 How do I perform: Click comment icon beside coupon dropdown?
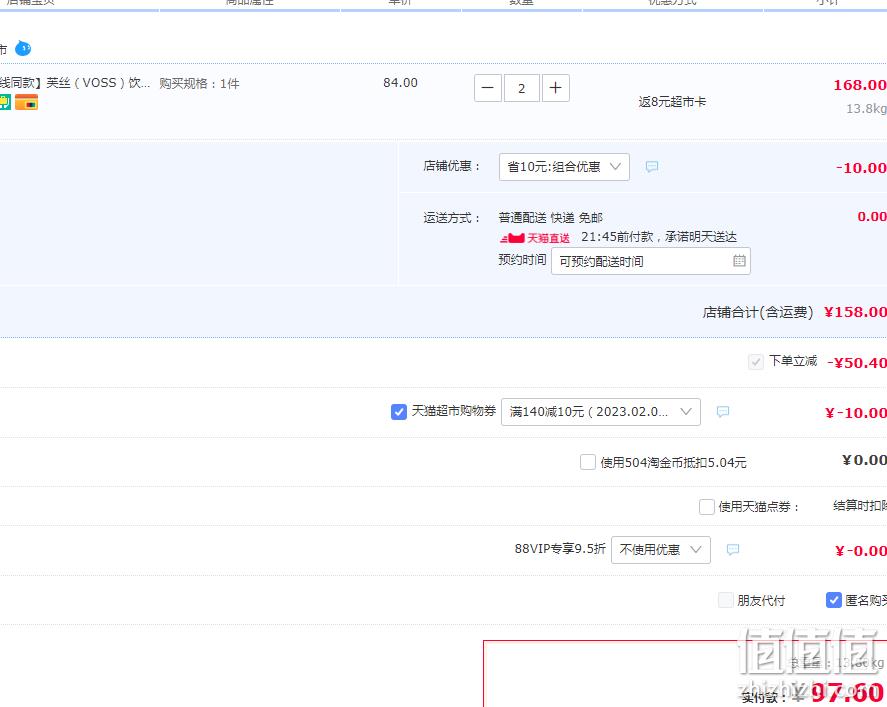[722, 412]
